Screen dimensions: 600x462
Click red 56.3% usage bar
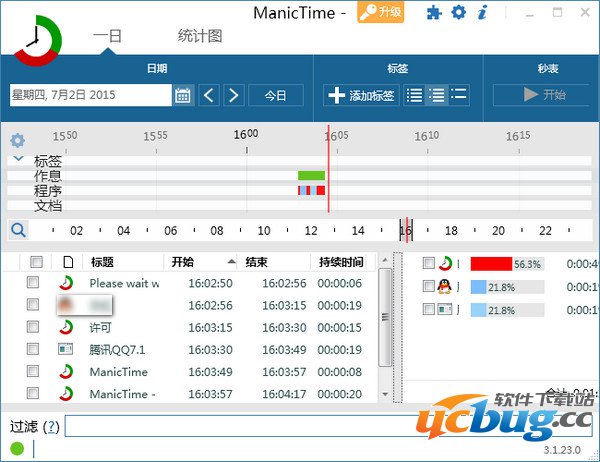(x=491, y=264)
